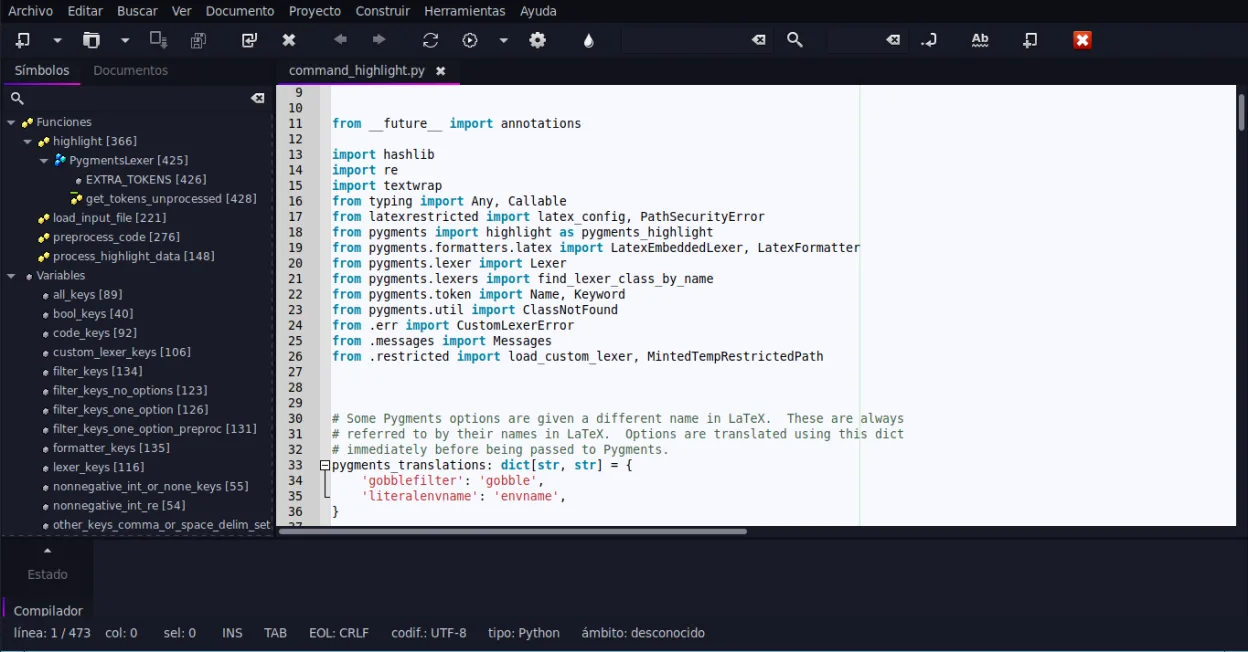The image size is (1248, 652).
Task: Collapse the highlight [366] node
Action: click(x=27, y=142)
